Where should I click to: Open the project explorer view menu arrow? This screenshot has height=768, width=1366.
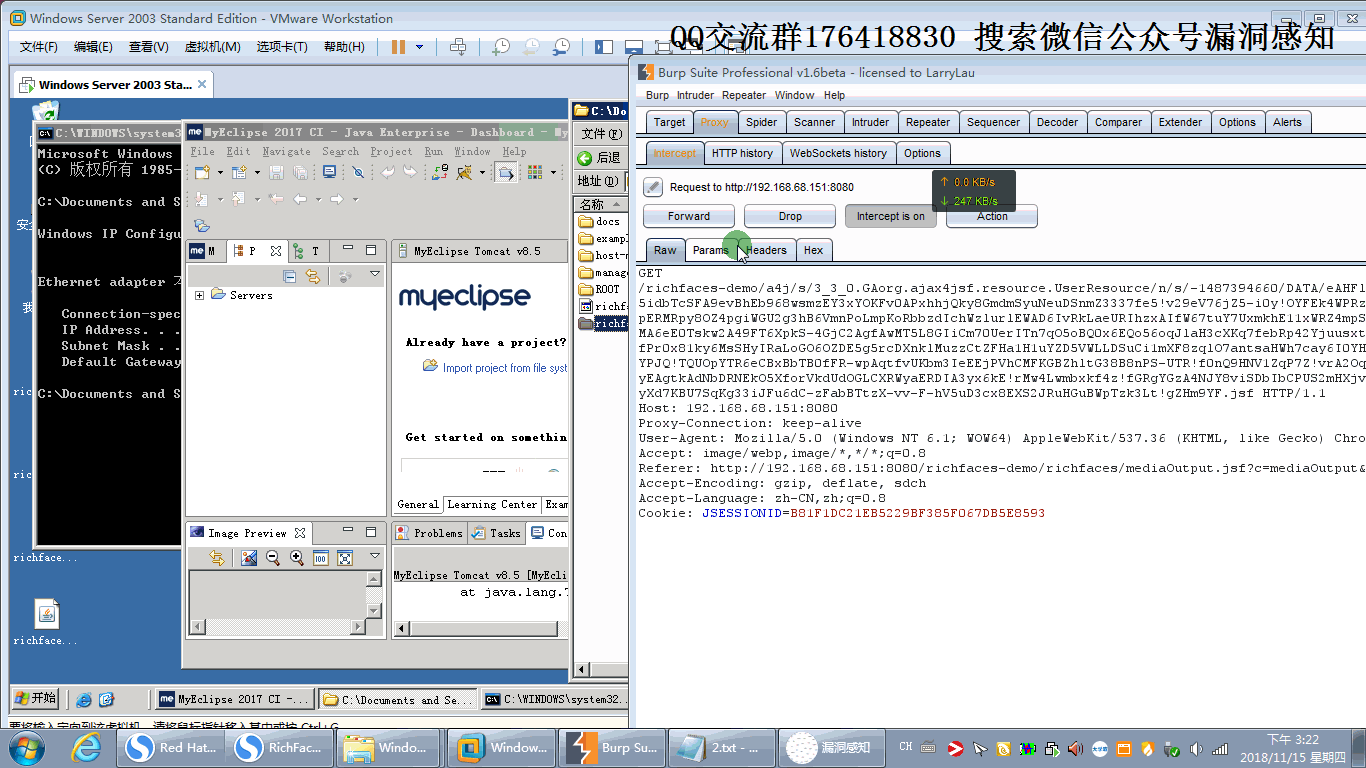click(x=375, y=275)
